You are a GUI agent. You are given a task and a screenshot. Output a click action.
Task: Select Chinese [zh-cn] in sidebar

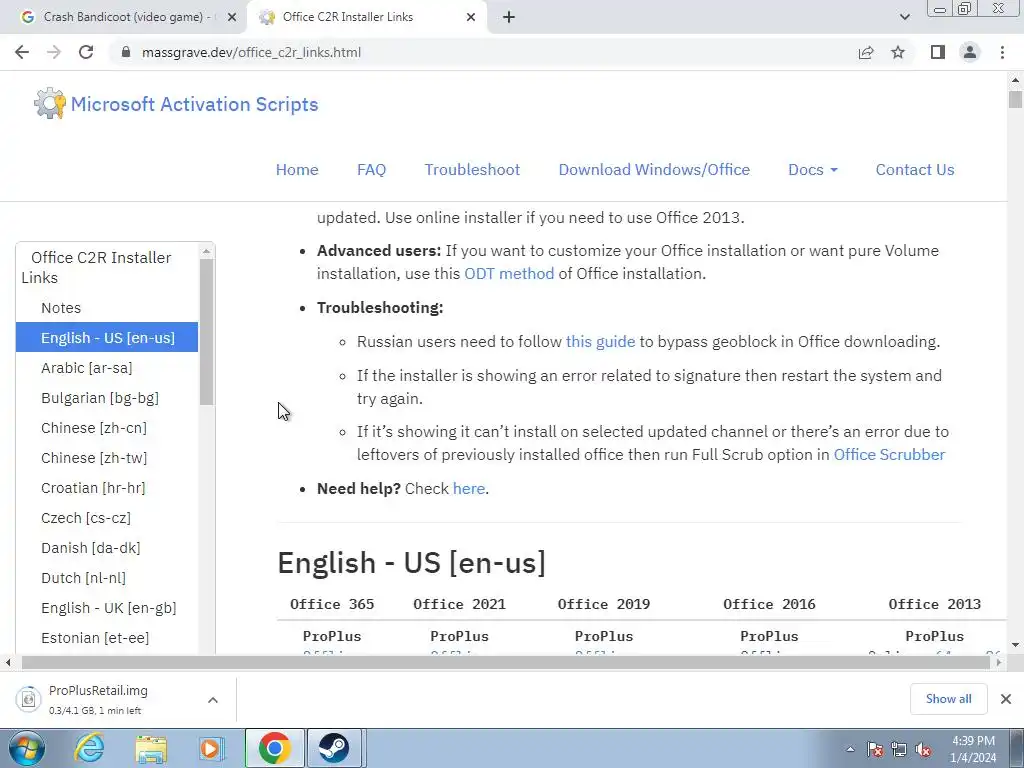(93, 428)
